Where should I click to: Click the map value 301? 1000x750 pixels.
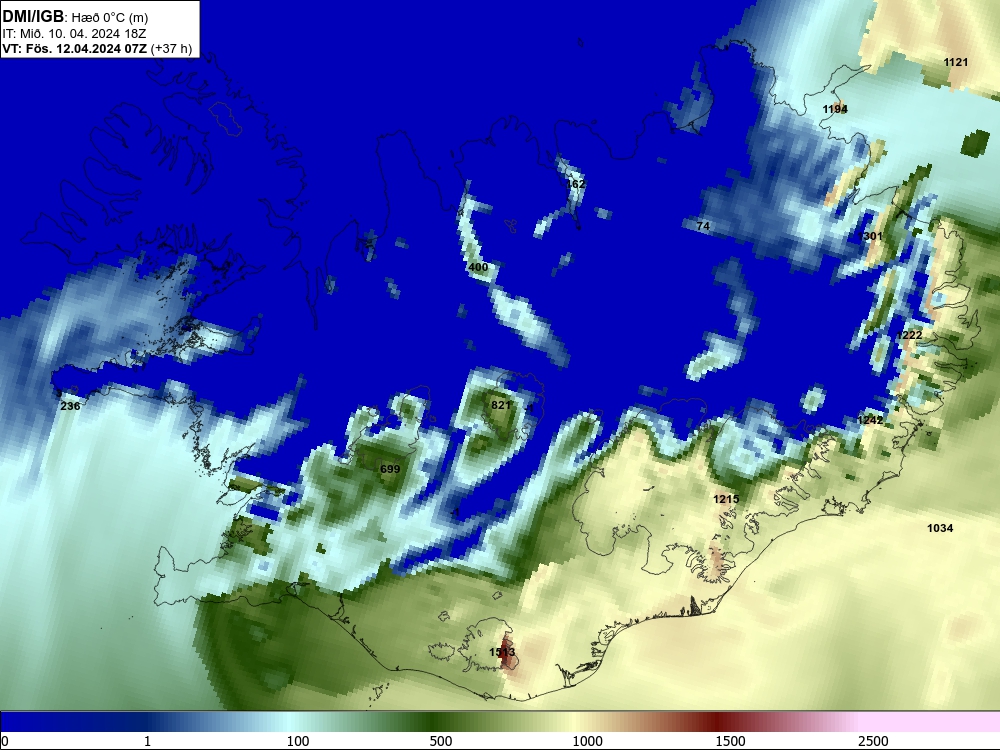(872, 236)
